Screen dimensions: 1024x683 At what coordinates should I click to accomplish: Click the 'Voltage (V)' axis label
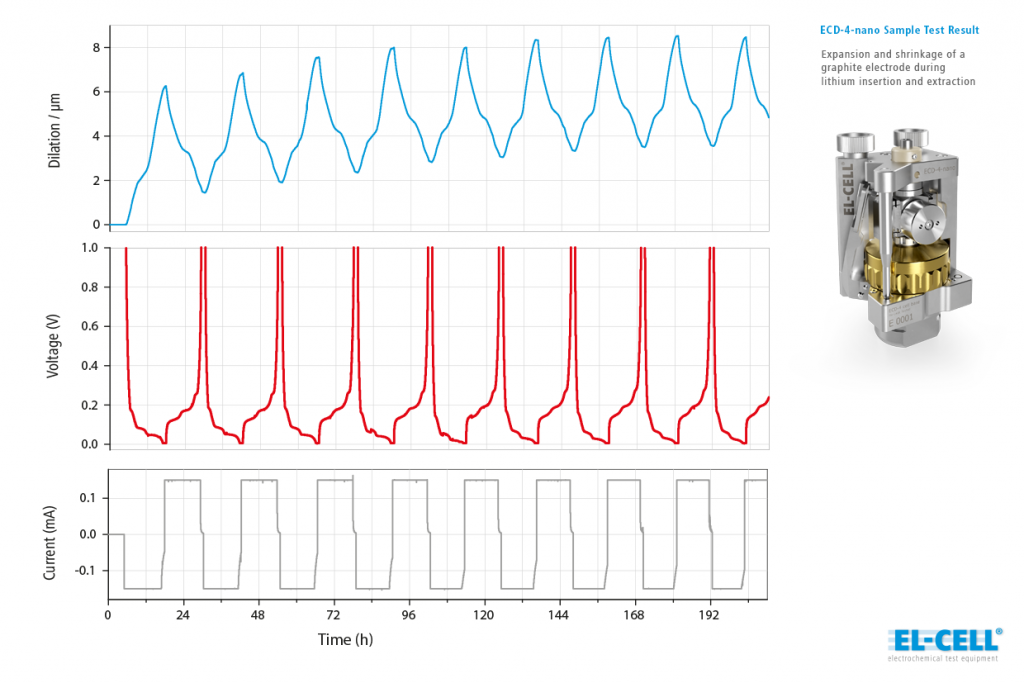coord(55,345)
